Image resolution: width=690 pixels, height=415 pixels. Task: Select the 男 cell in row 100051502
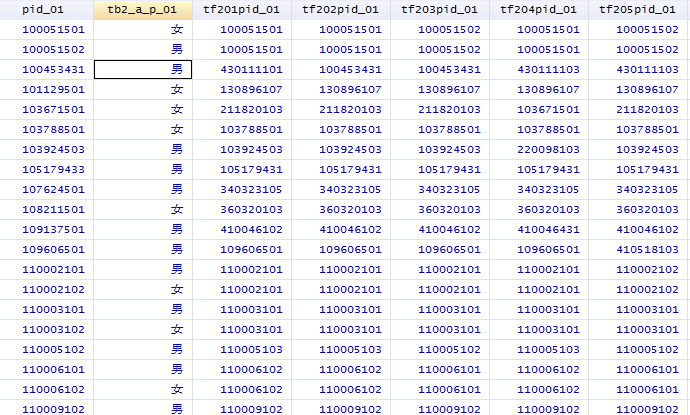143,50
